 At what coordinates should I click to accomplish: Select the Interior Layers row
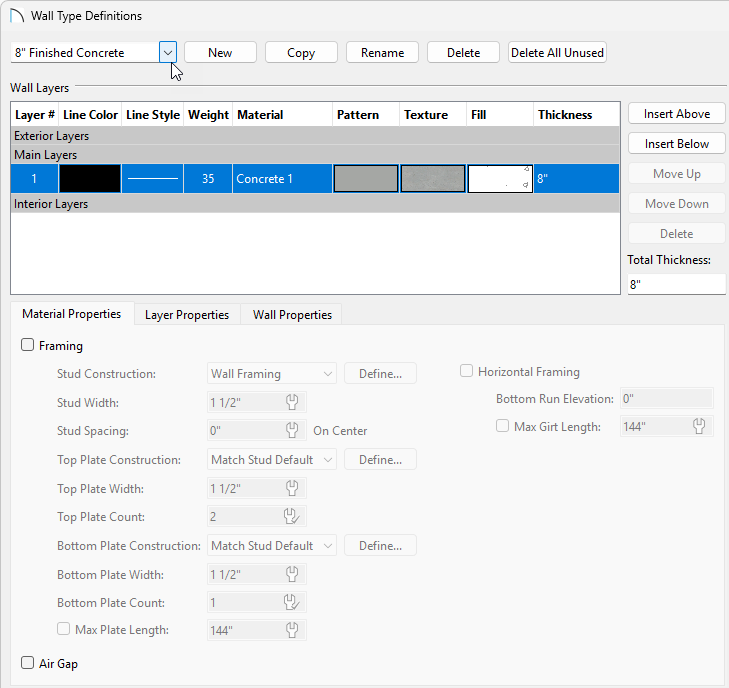(315, 204)
